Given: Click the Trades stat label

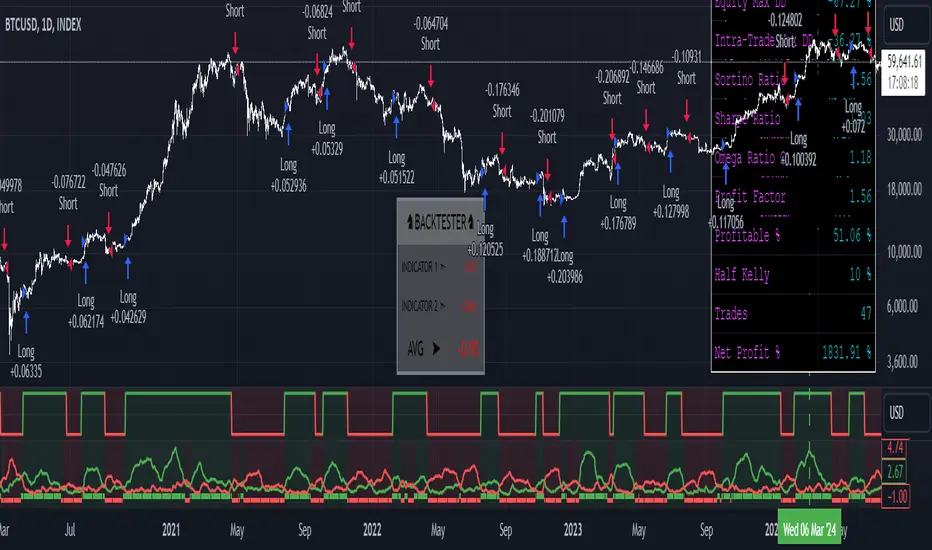Looking at the screenshot, I should click(x=731, y=313).
